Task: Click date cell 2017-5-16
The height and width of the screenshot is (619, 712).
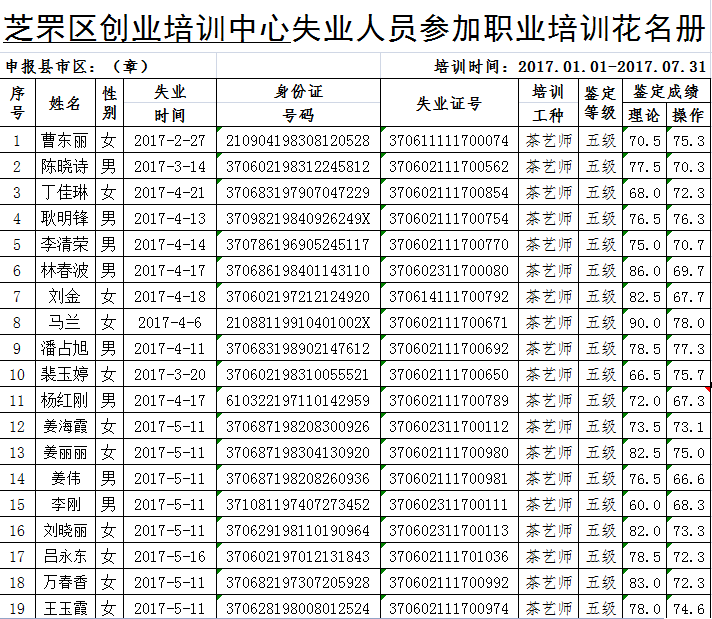Action: tap(170, 556)
